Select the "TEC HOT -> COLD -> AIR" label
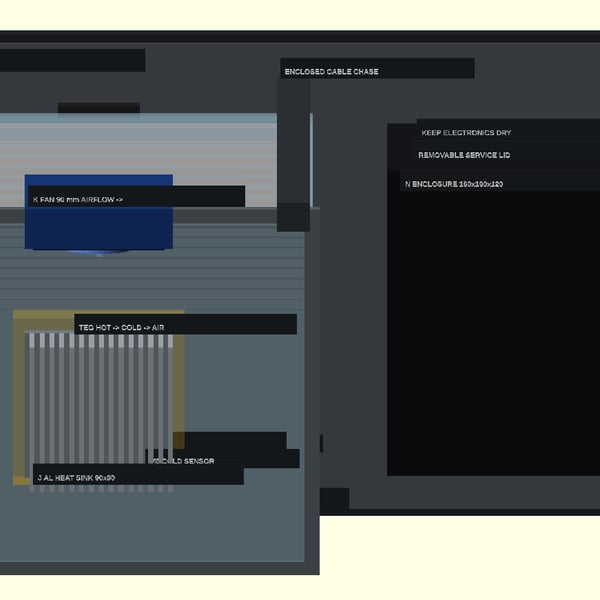This screenshot has height=600, width=600. point(186,324)
